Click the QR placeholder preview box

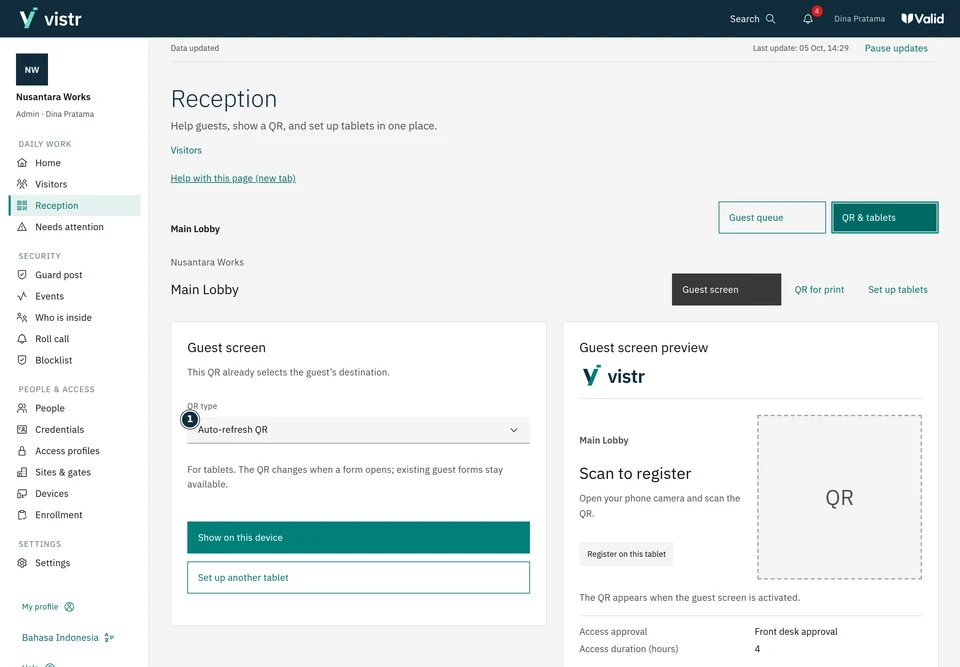(x=839, y=497)
